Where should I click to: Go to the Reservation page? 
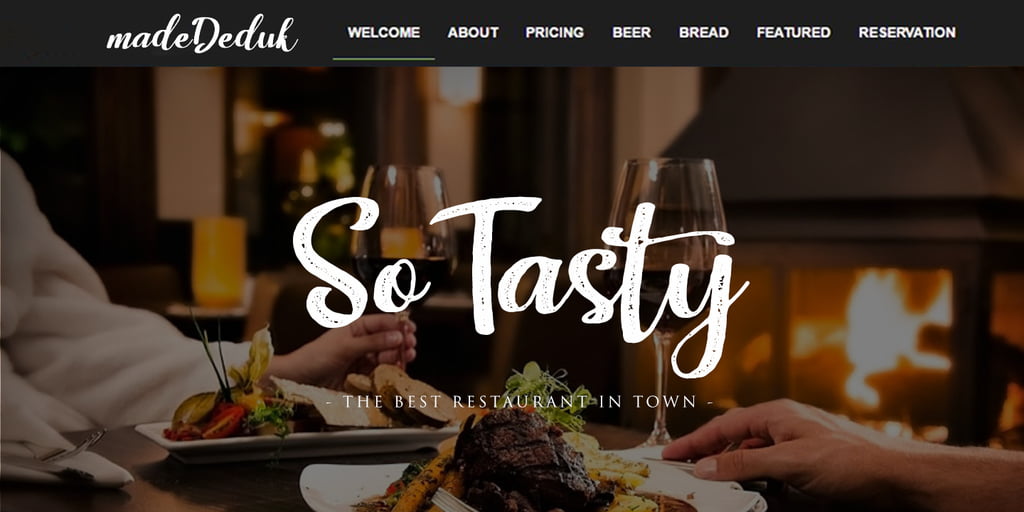[906, 33]
